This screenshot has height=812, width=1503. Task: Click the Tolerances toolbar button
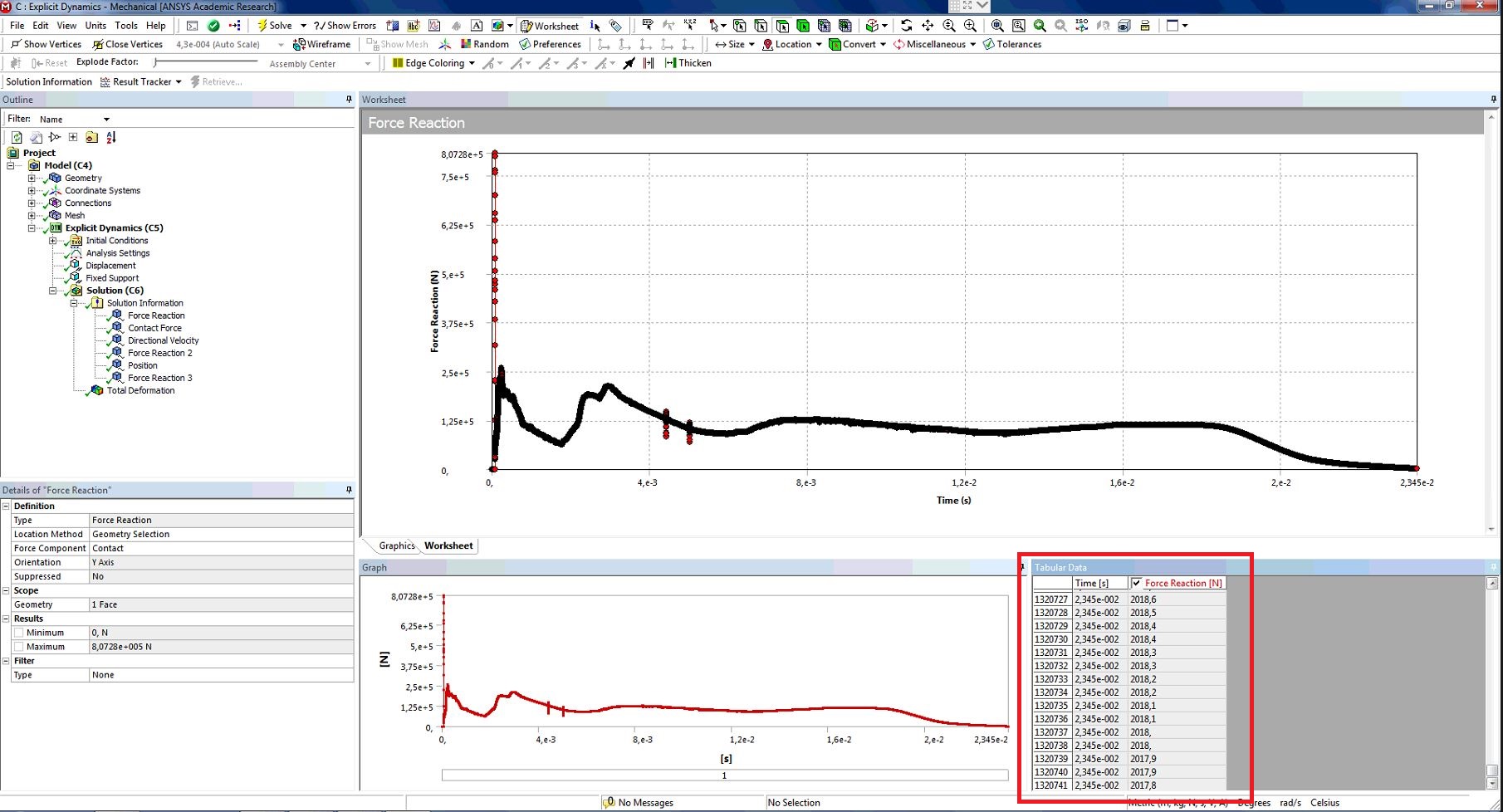click(1012, 44)
